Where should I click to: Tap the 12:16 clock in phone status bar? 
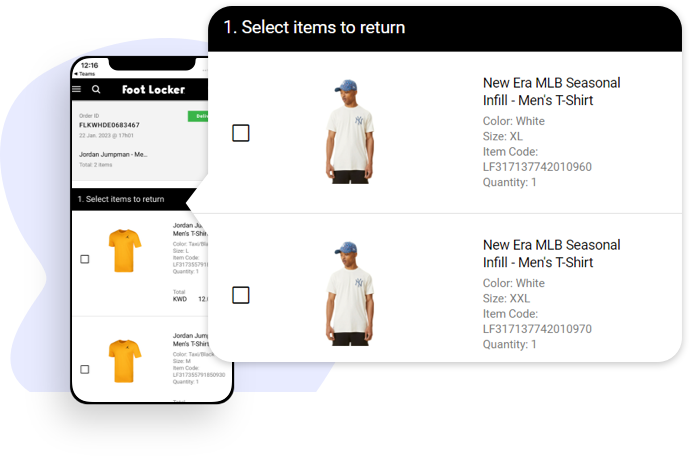point(90,65)
